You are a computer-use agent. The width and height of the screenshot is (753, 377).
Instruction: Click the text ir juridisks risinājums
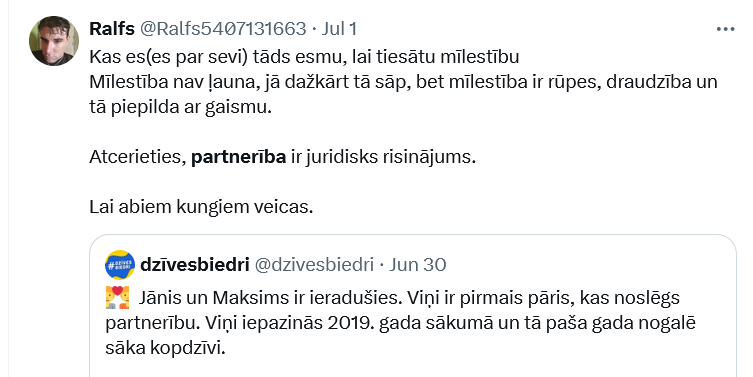[x=383, y=157]
